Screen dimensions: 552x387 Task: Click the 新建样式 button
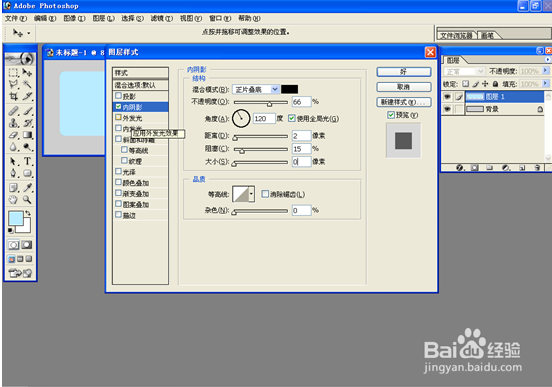404,102
